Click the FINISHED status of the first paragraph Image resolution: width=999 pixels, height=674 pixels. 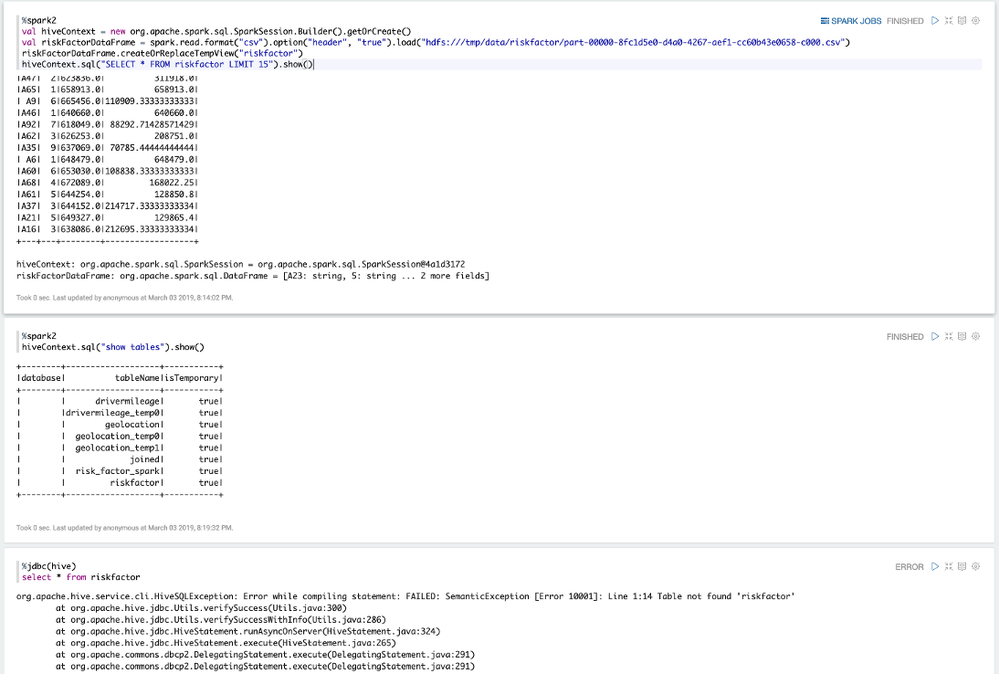(x=905, y=19)
